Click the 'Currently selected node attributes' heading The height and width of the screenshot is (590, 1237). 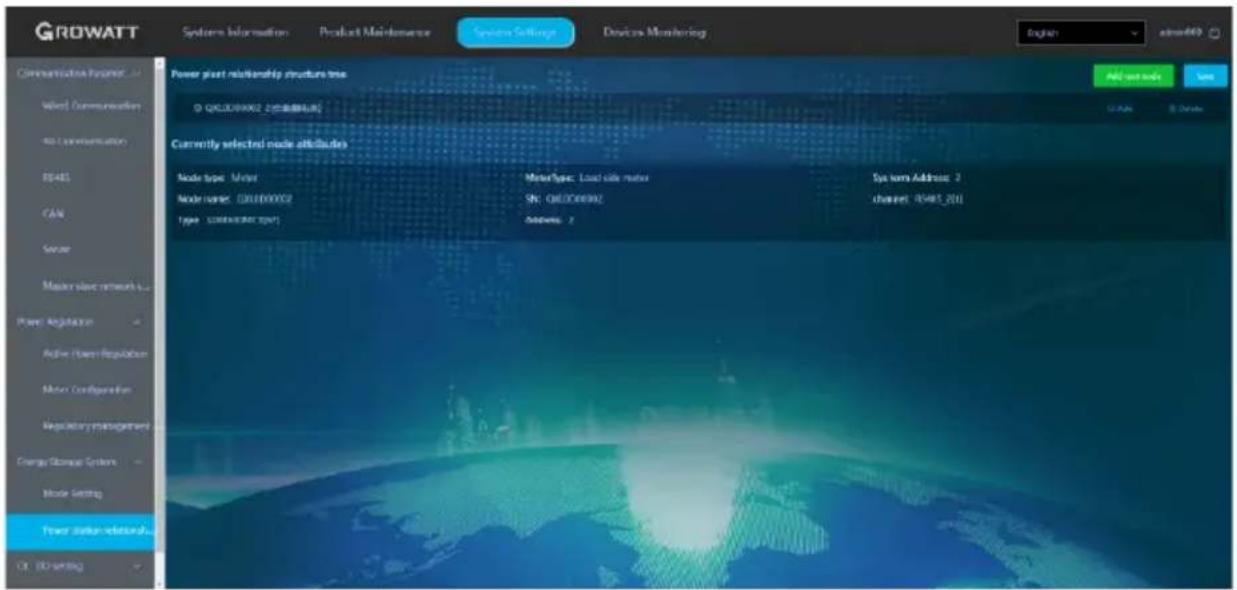click(260, 144)
